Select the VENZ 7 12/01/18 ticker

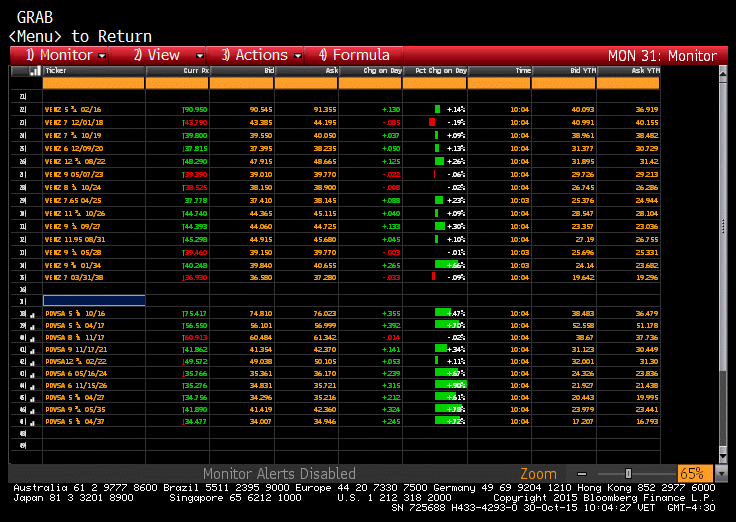74,123
